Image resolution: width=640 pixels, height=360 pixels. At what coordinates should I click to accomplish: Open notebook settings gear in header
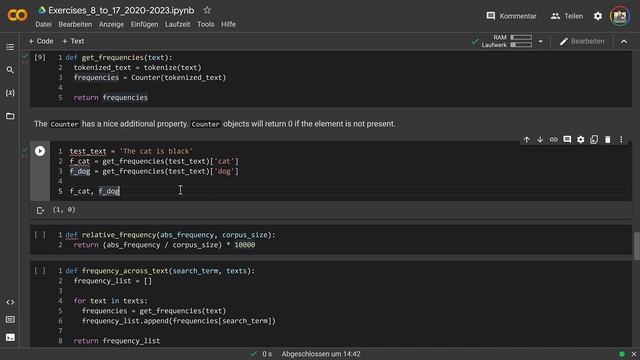pos(598,16)
